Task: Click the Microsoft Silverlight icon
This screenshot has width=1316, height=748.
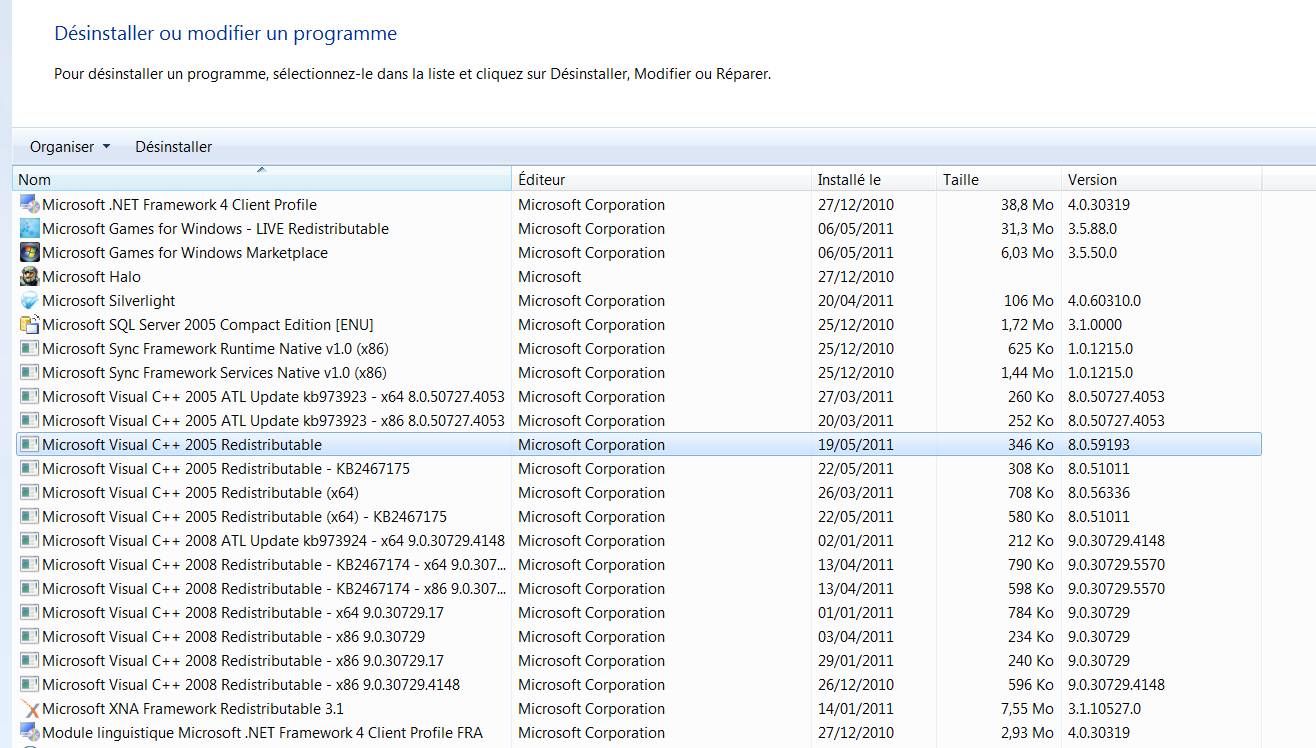Action: click(29, 300)
